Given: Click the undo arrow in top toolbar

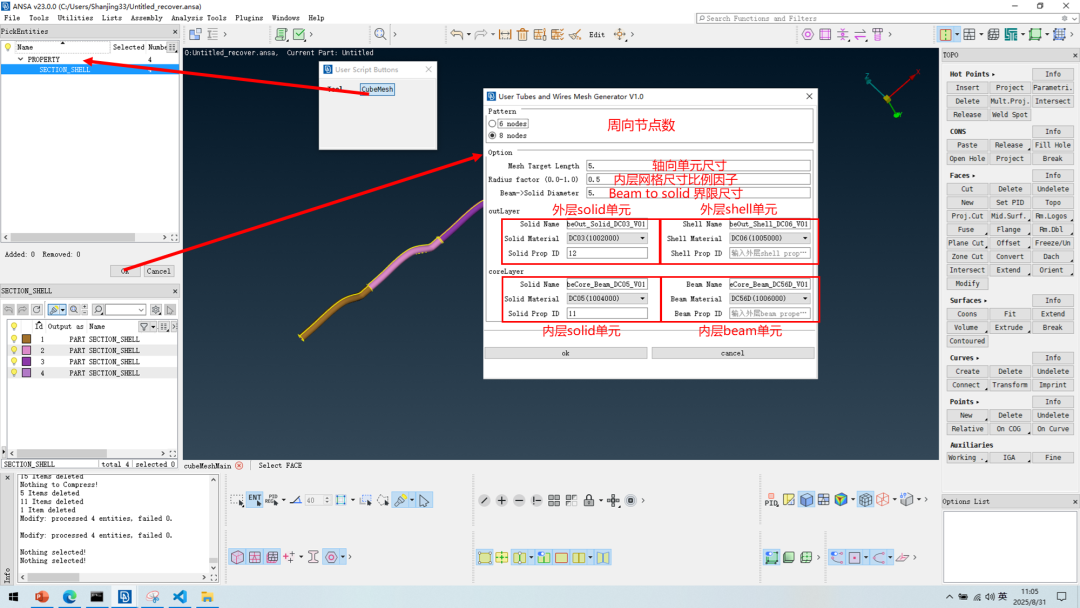Looking at the screenshot, I should (457, 34).
